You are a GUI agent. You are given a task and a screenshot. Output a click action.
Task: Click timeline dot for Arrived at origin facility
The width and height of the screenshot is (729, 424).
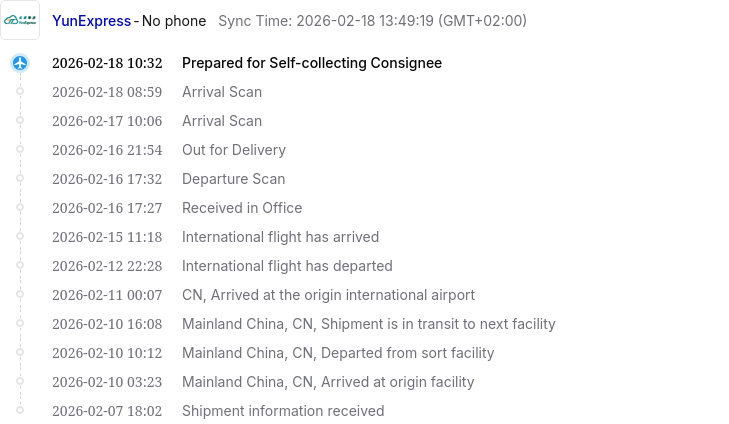[x=20, y=382]
